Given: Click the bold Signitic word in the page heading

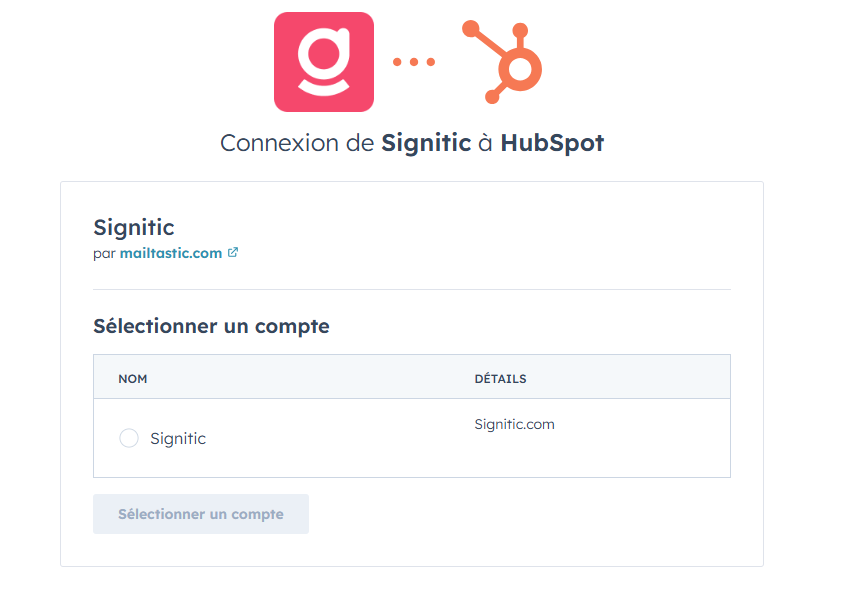Looking at the screenshot, I should tap(426, 143).
